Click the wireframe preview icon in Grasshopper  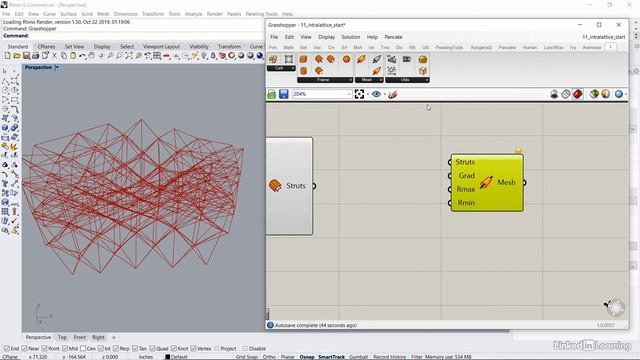[566, 94]
